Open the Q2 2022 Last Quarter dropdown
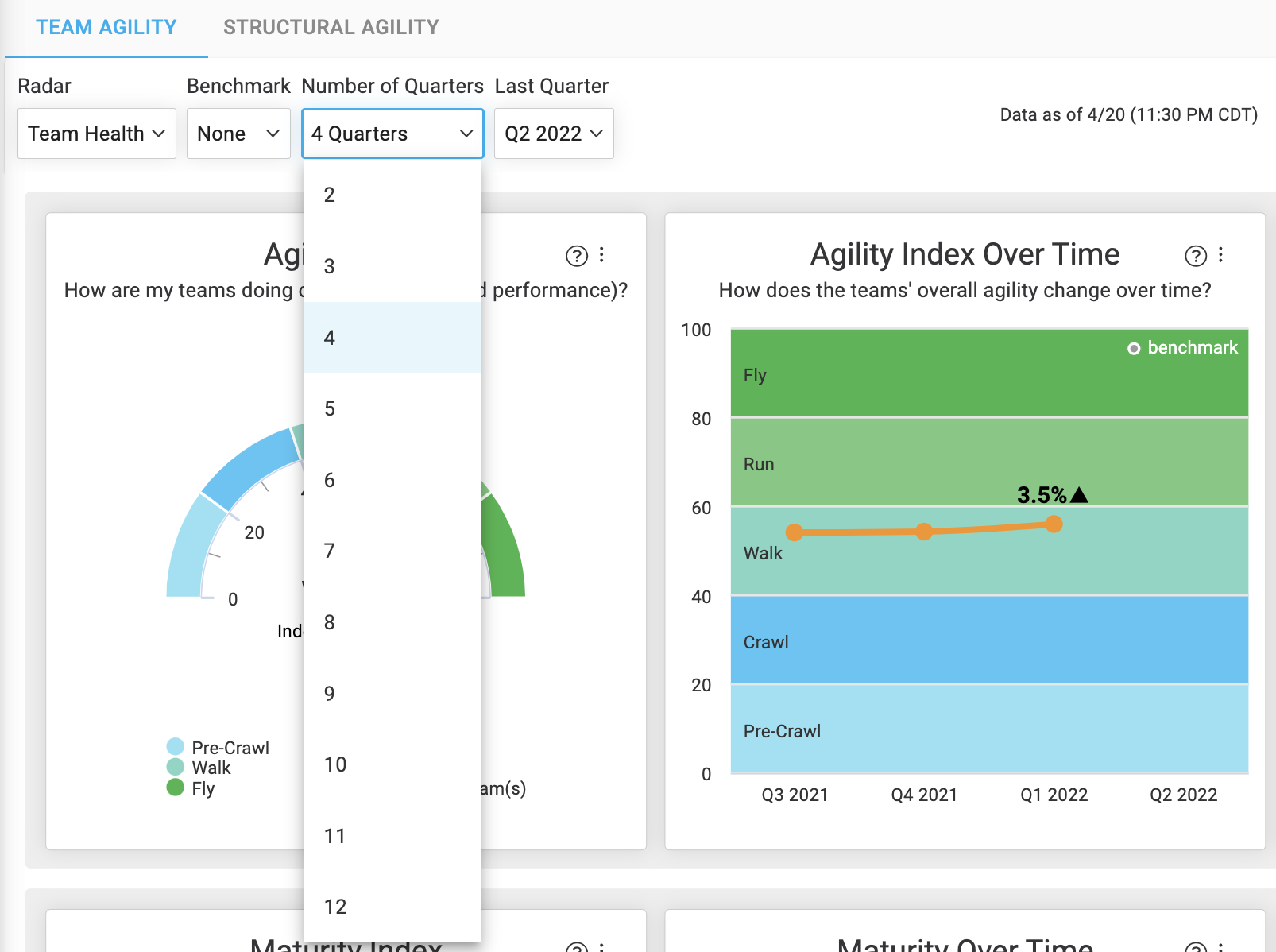 click(x=554, y=134)
